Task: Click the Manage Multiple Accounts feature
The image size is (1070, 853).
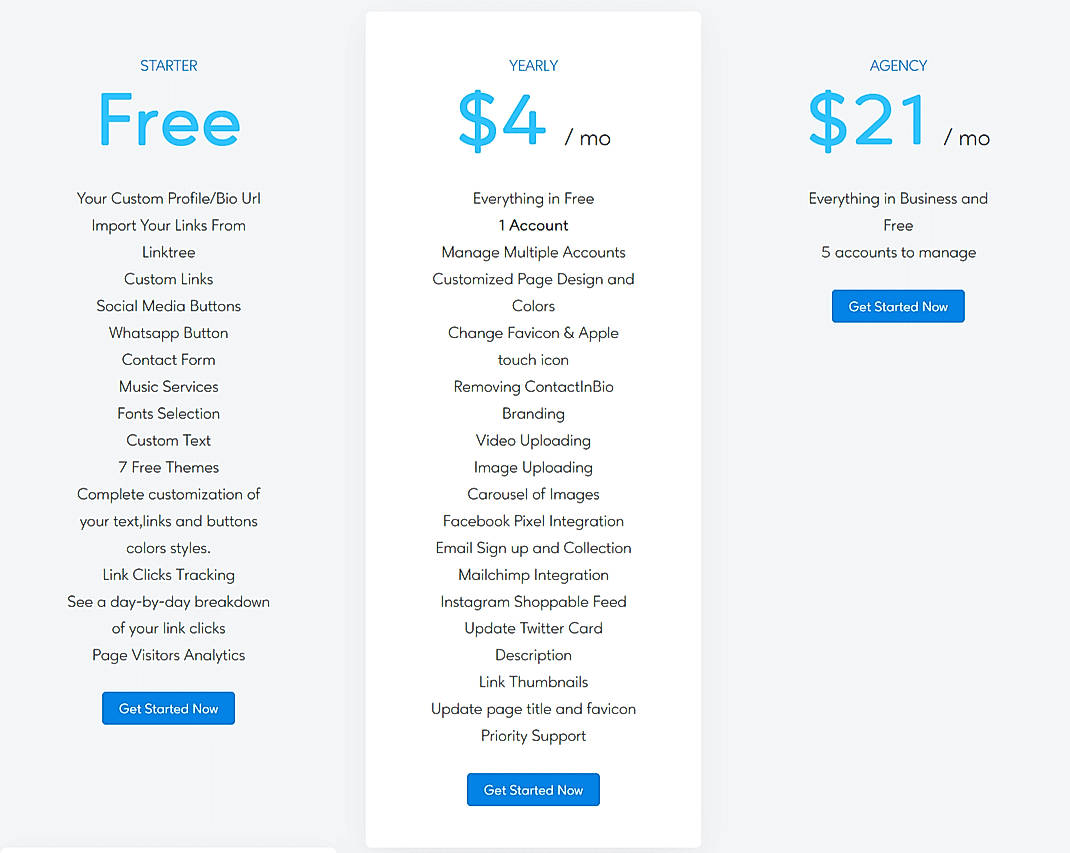Action: [x=533, y=252]
